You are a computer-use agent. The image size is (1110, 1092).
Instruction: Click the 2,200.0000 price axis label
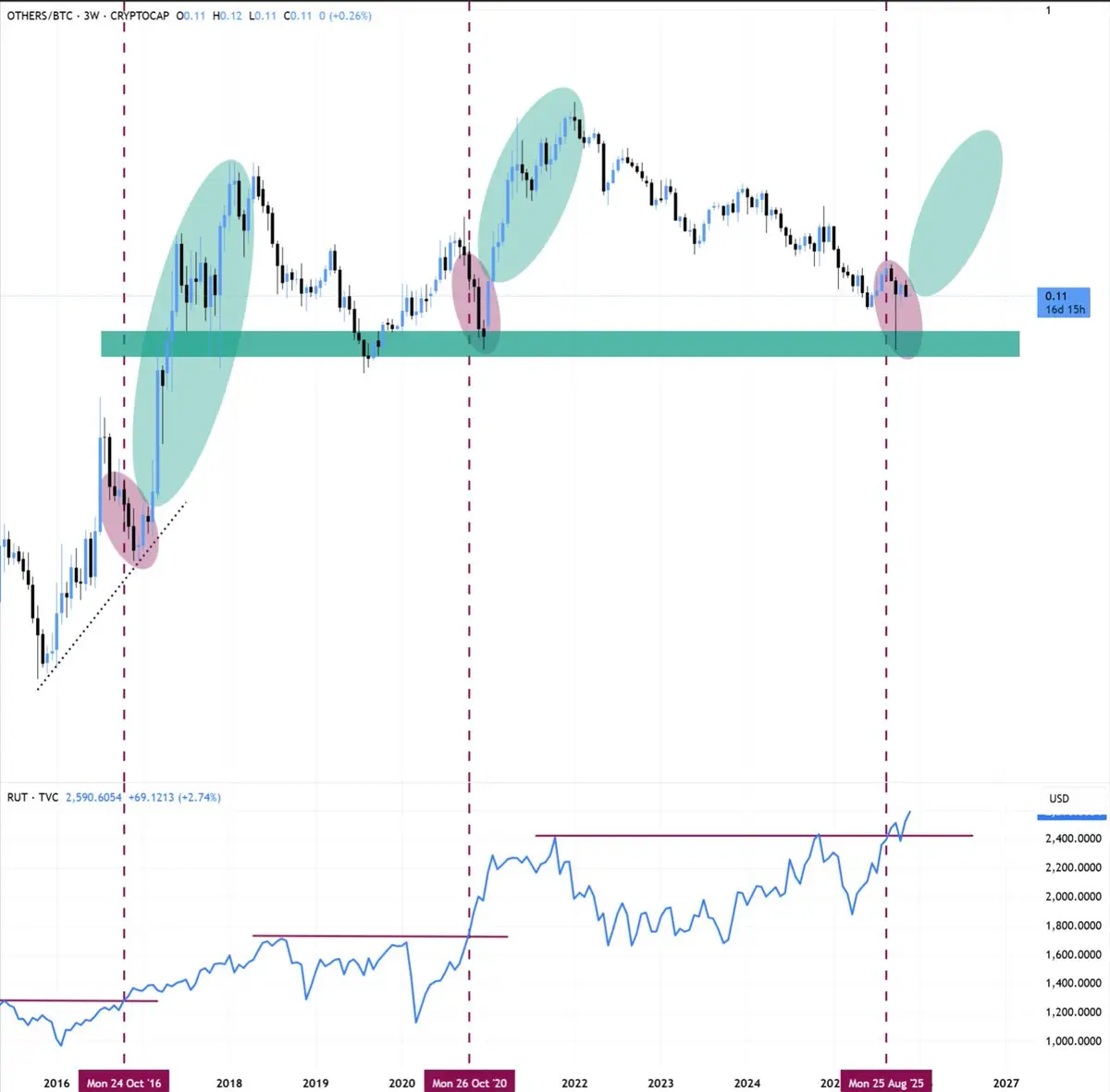(1074, 867)
